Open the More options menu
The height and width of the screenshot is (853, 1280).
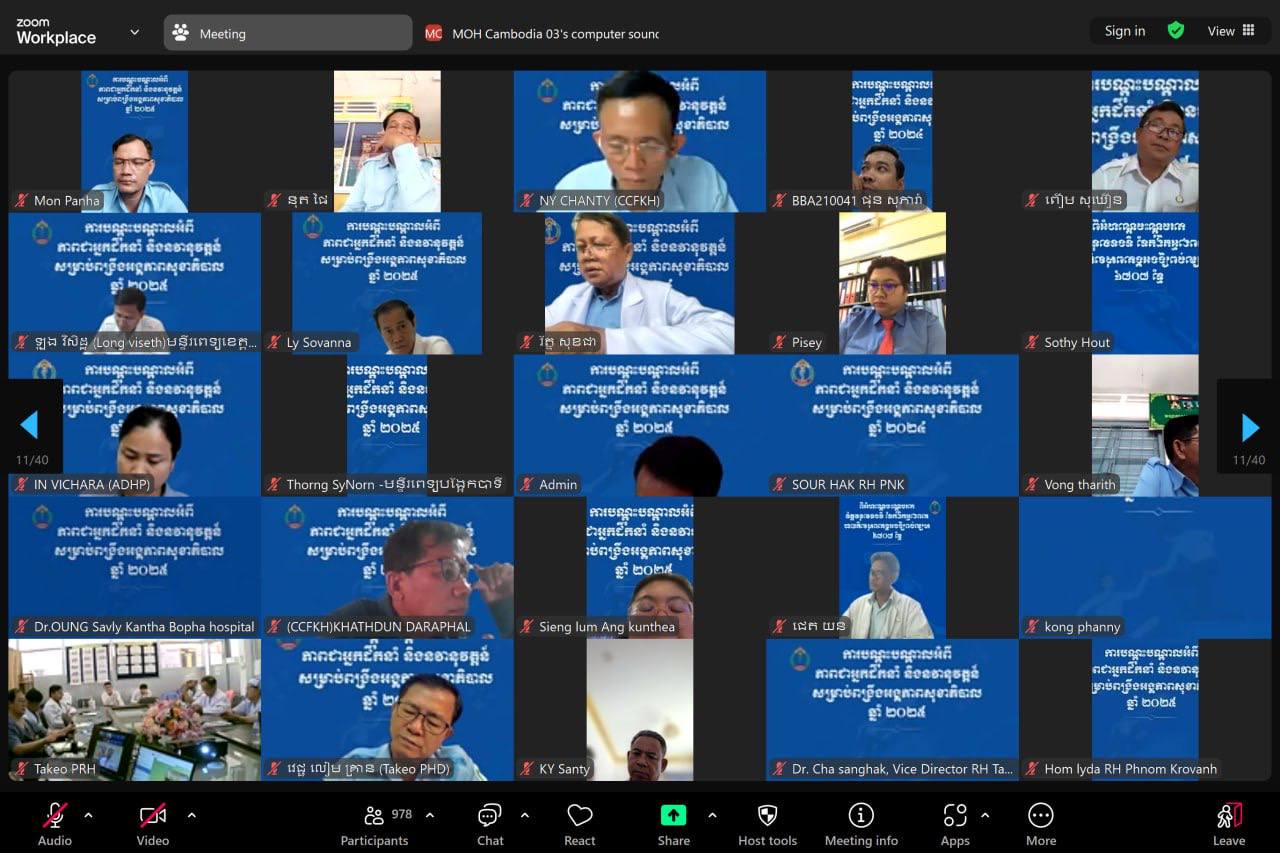1041,824
